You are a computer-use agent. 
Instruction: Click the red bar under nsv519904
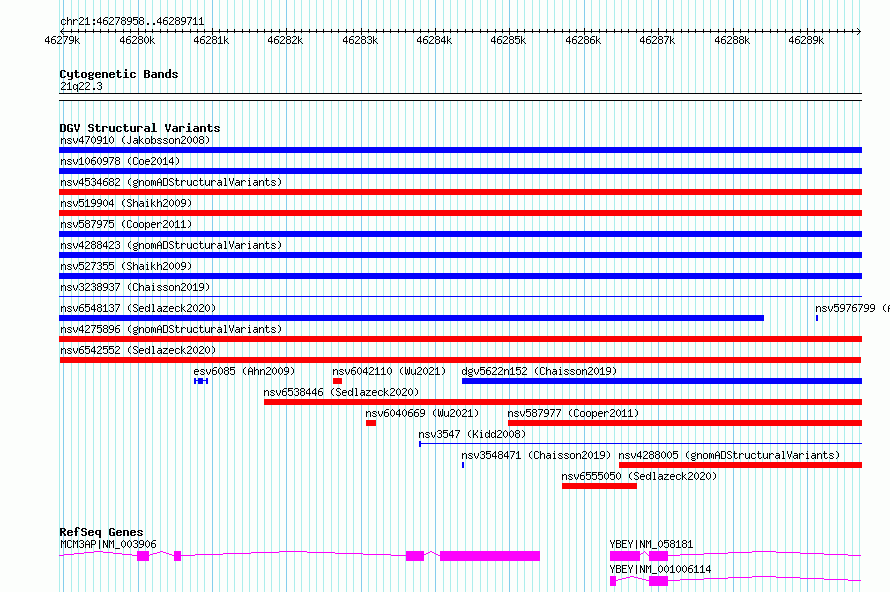coord(460,213)
